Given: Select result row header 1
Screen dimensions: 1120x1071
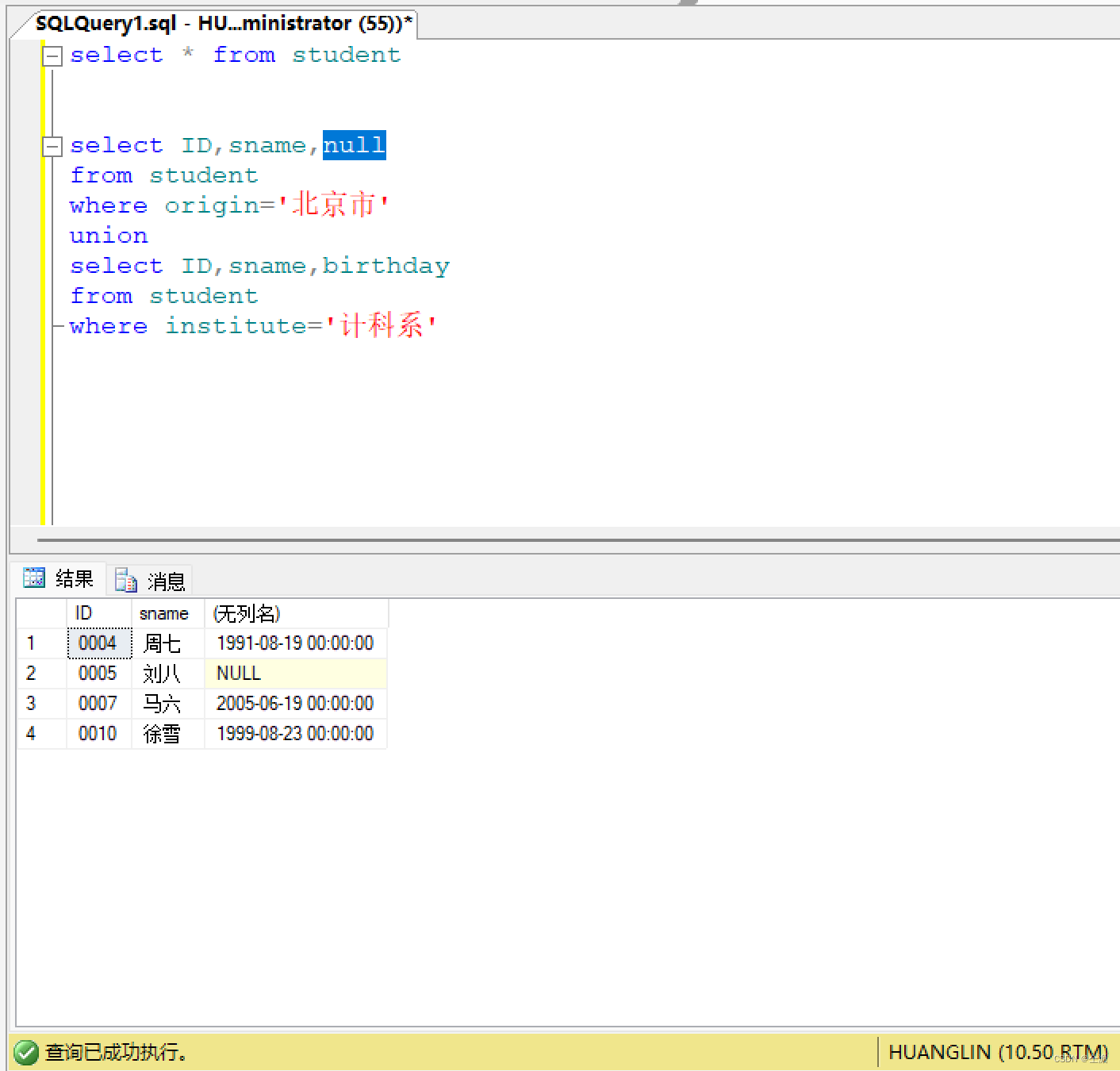Looking at the screenshot, I should [42, 643].
